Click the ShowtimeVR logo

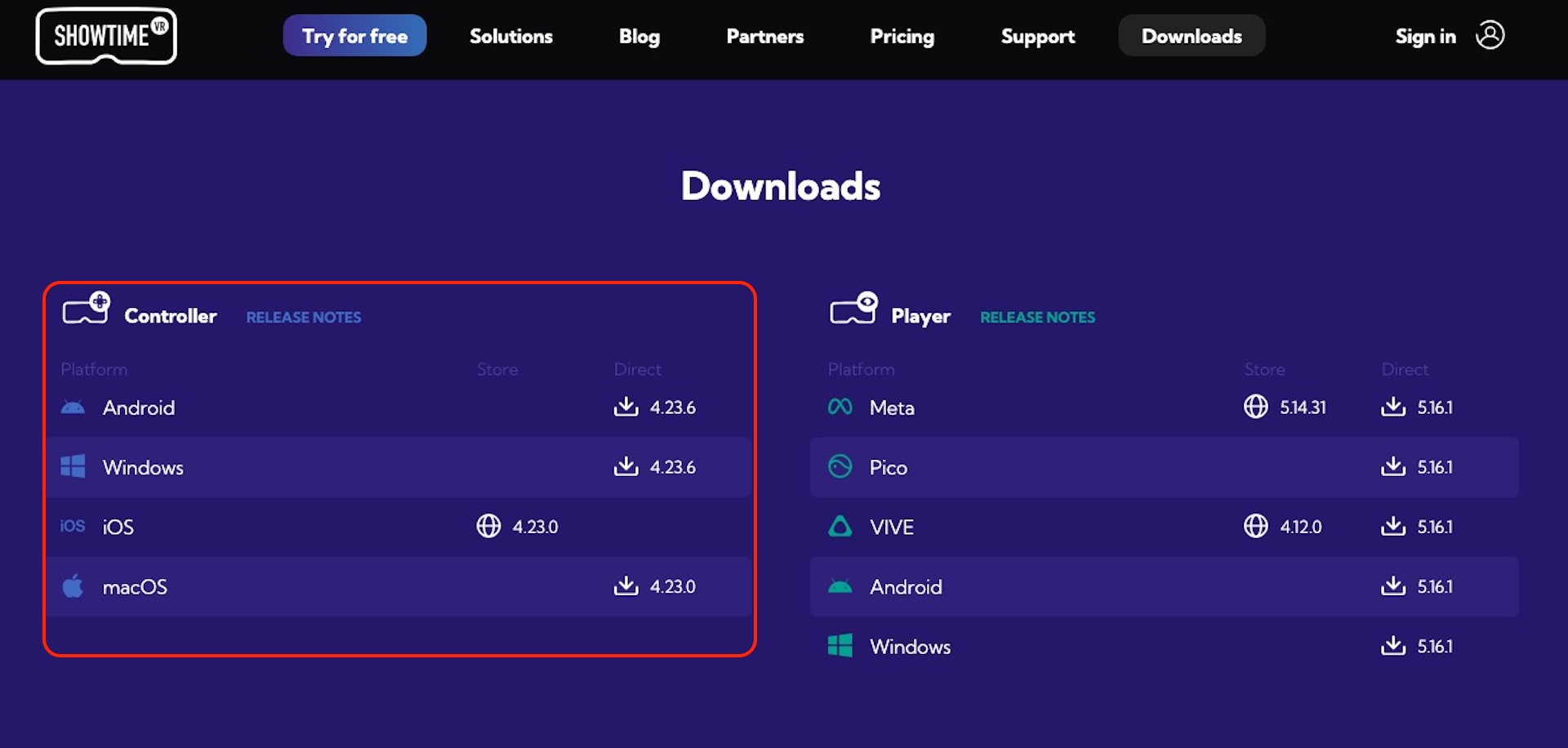click(x=106, y=36)
